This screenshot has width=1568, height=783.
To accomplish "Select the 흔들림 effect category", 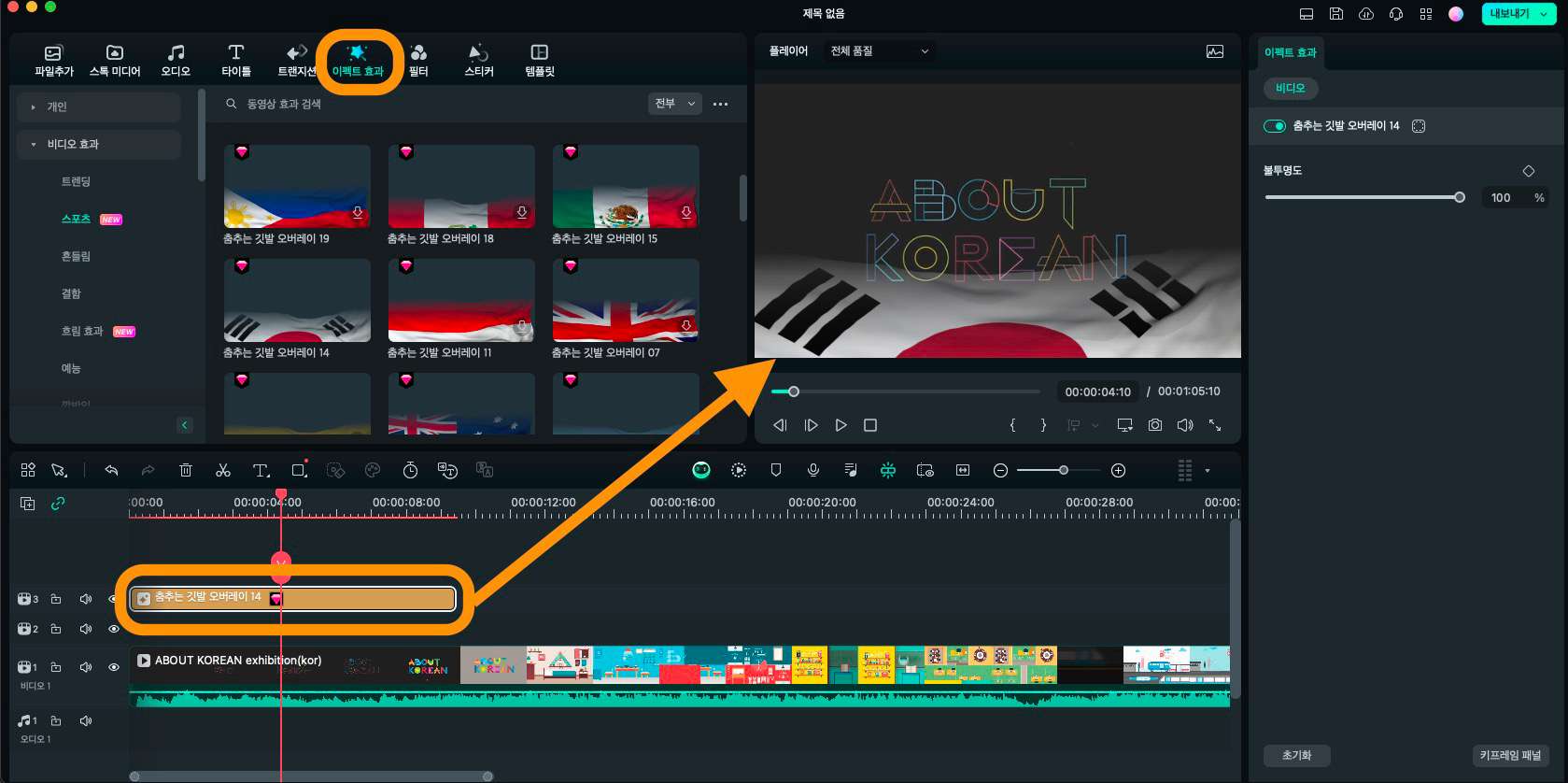I will (76, 256).
